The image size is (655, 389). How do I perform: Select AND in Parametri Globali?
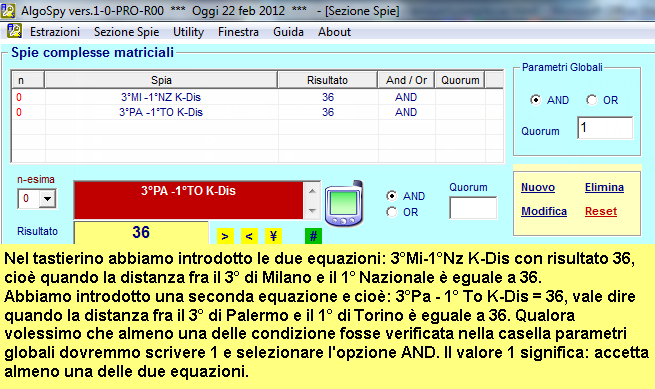[x=535, y=100]
